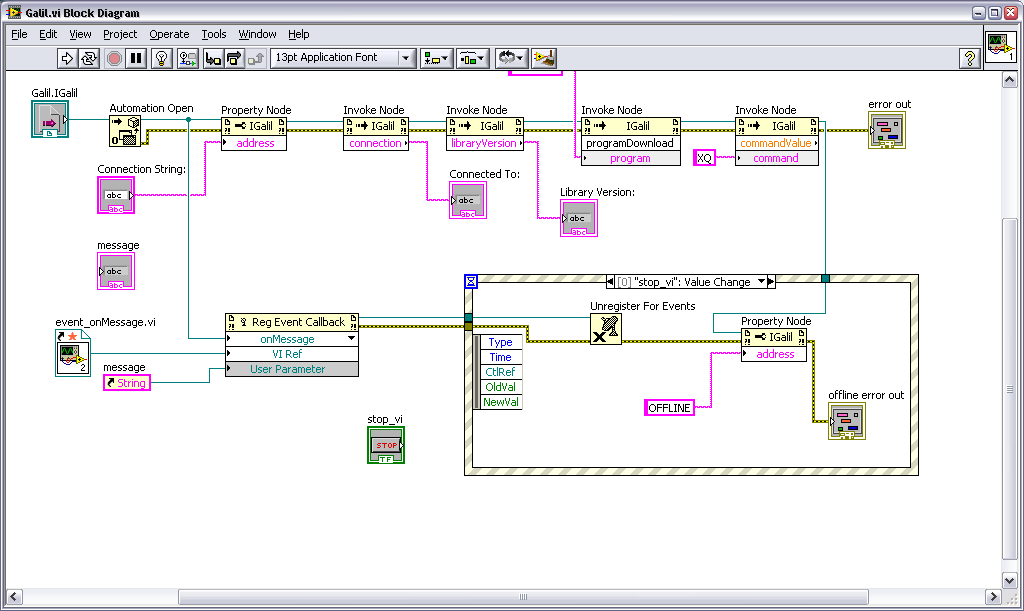
Task: Open the File menu
Action: click(x=19, y=34)
